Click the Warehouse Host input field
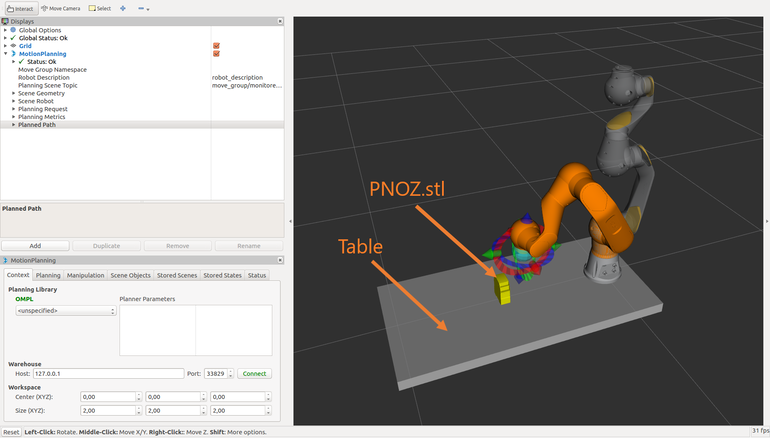Screen dimensions: 770x438 point(107,373)
